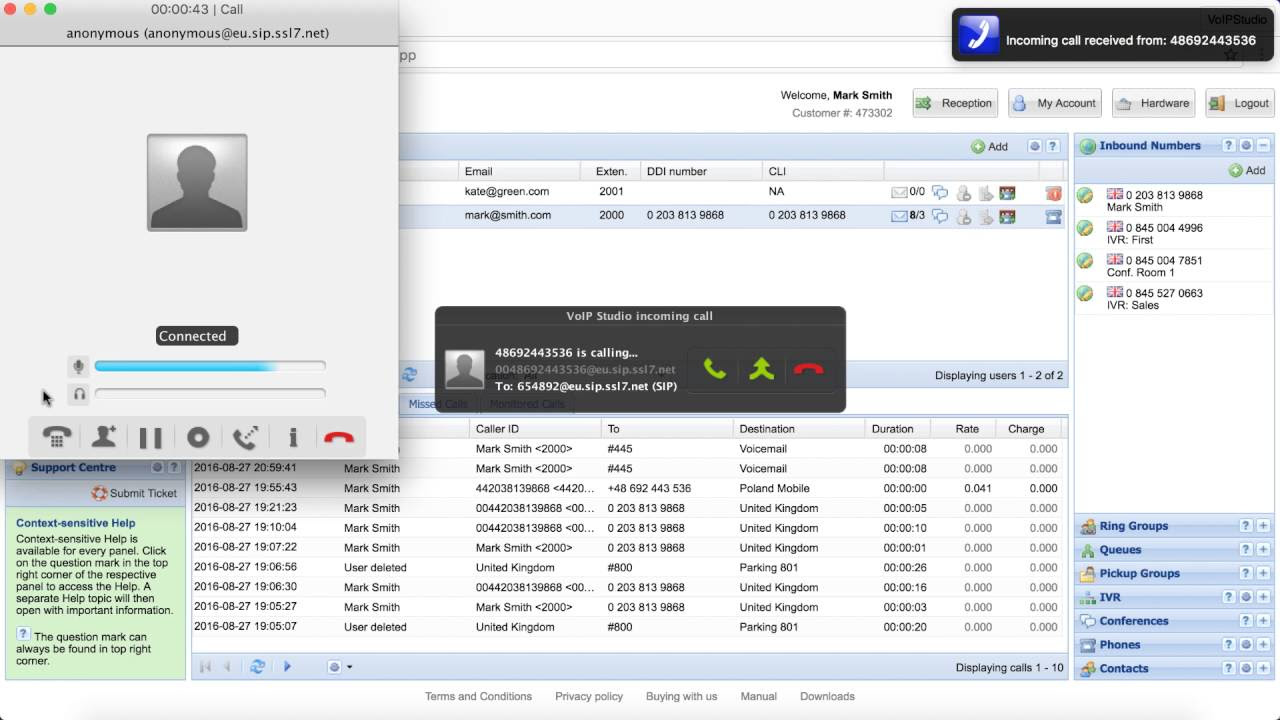
Task: Start recording the connected call
Action: (x=198, y=437)
